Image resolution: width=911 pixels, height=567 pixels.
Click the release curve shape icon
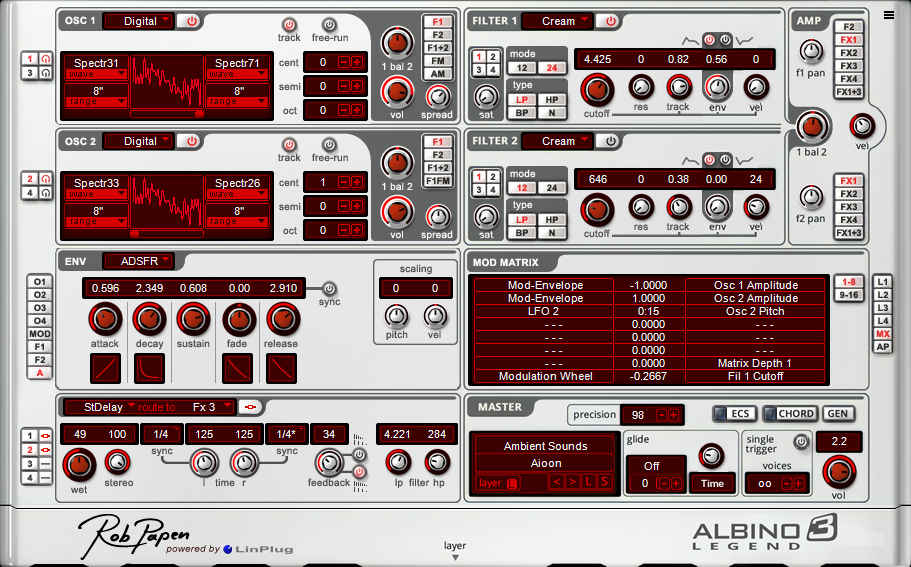(x=281, y=369)
